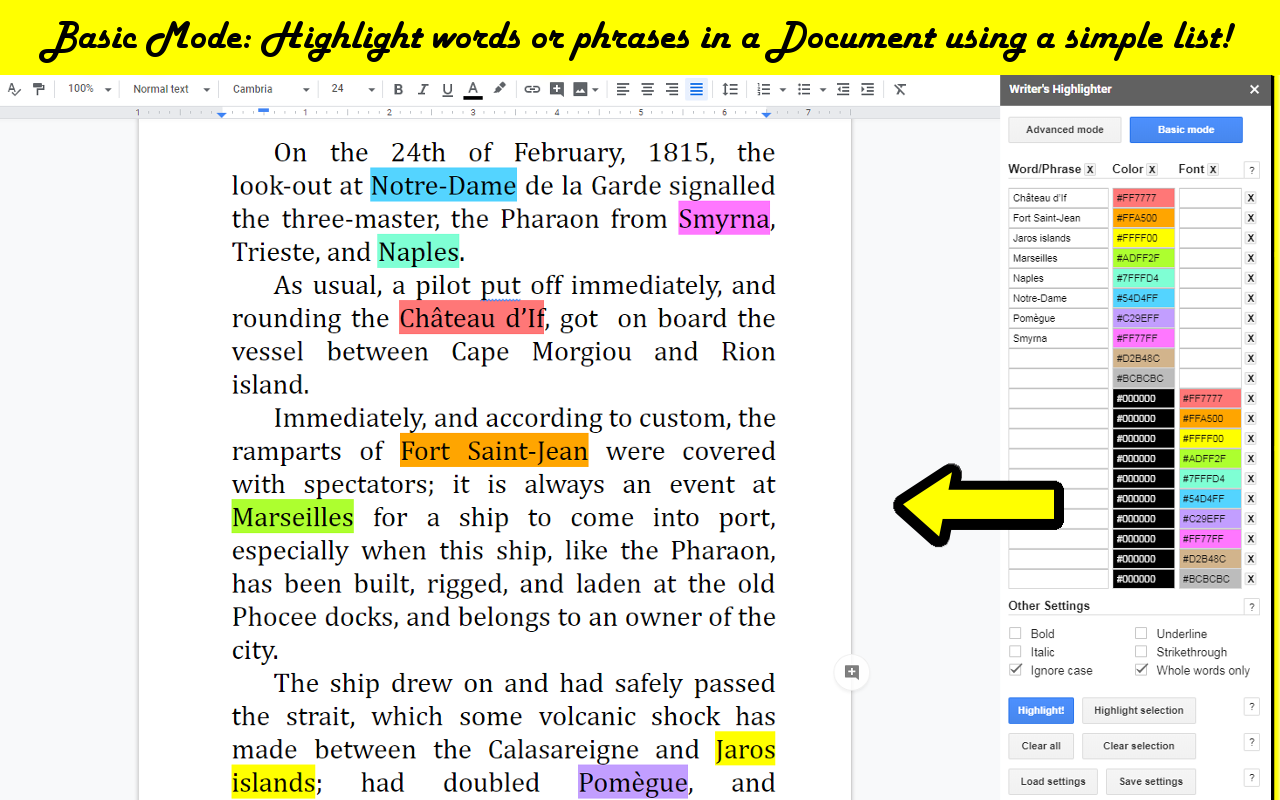Viewport: 1280px width, 800px height.
Task: Open the font size 24 dropdown
Action: point(352,89)
